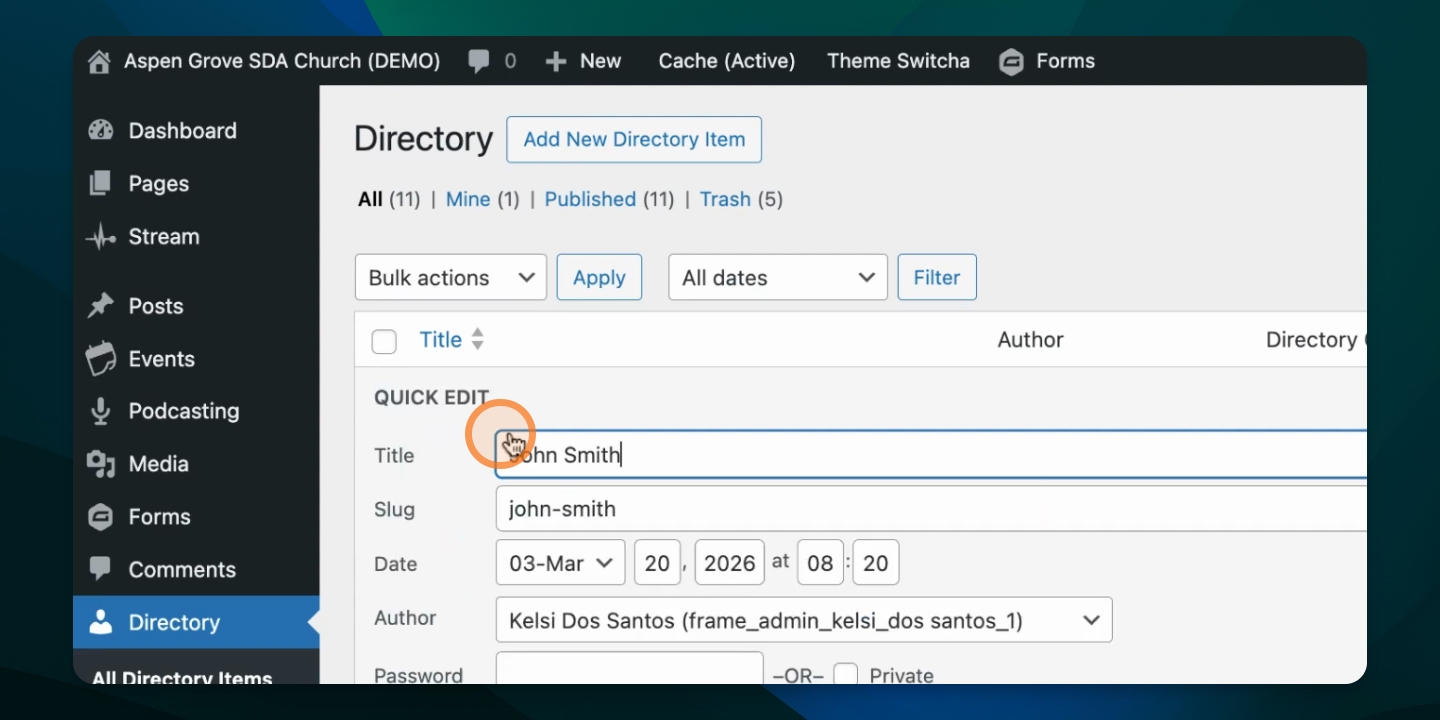1440x720 pixels.
Task: Click the day field showing 20
Action: click(657, 563)
